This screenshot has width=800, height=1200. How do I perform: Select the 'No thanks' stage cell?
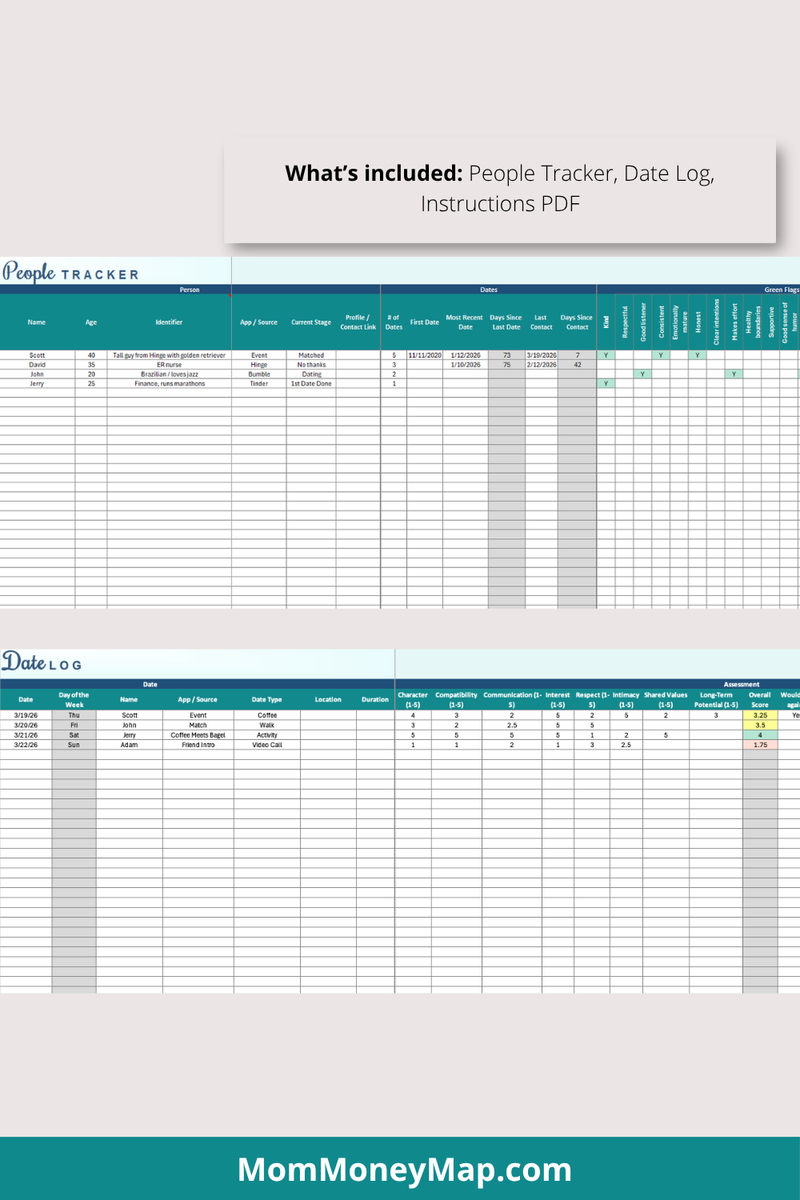coord(311,364)
